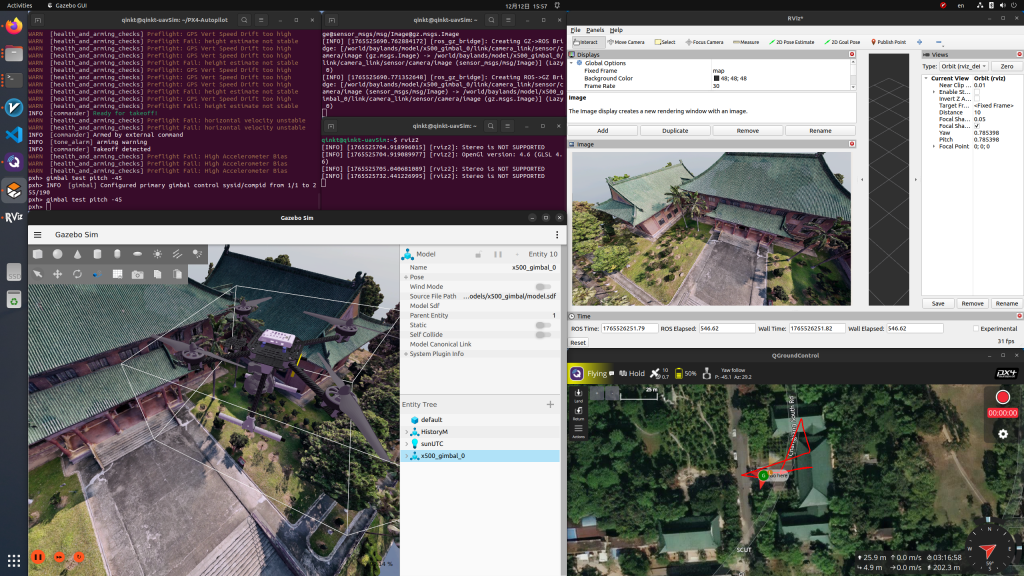Open the Gazebo Sim hamburger menu
This screenshot has width=1024, height=576.
(38, 234)
